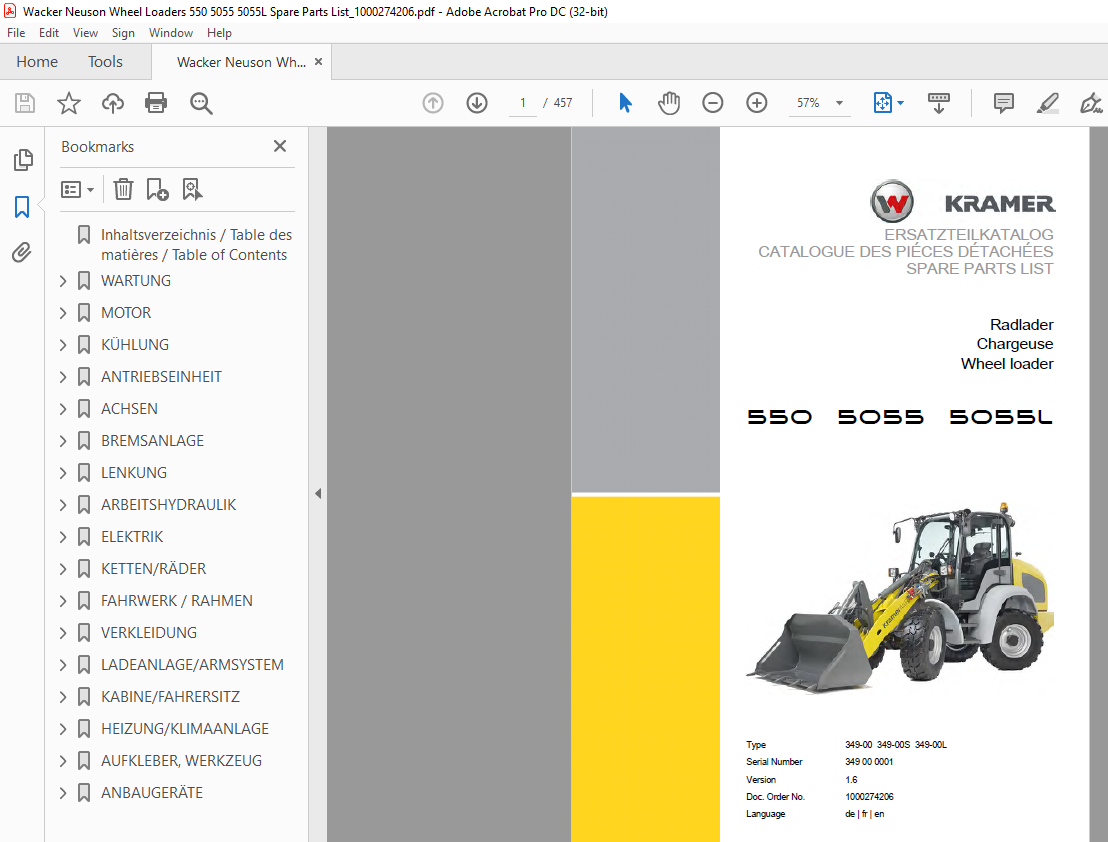Close the Bookmarks panel
The height and width of the screenshot is (842, 1108).
(280, 146)
